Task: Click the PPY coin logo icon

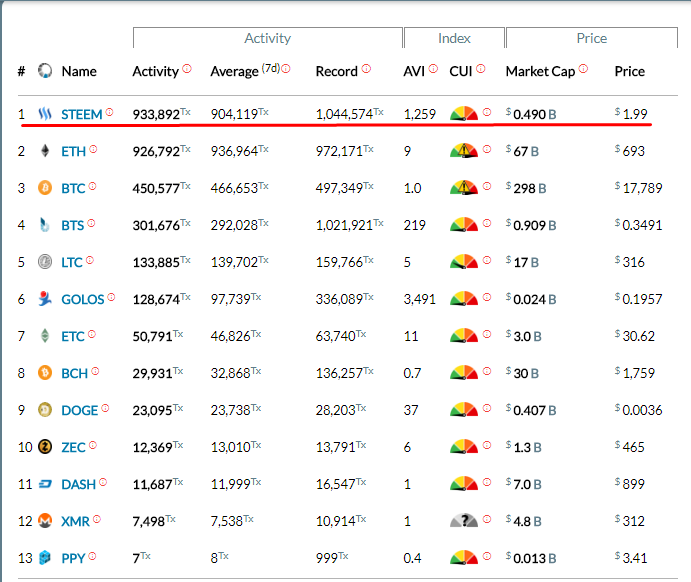Action: 45,558
